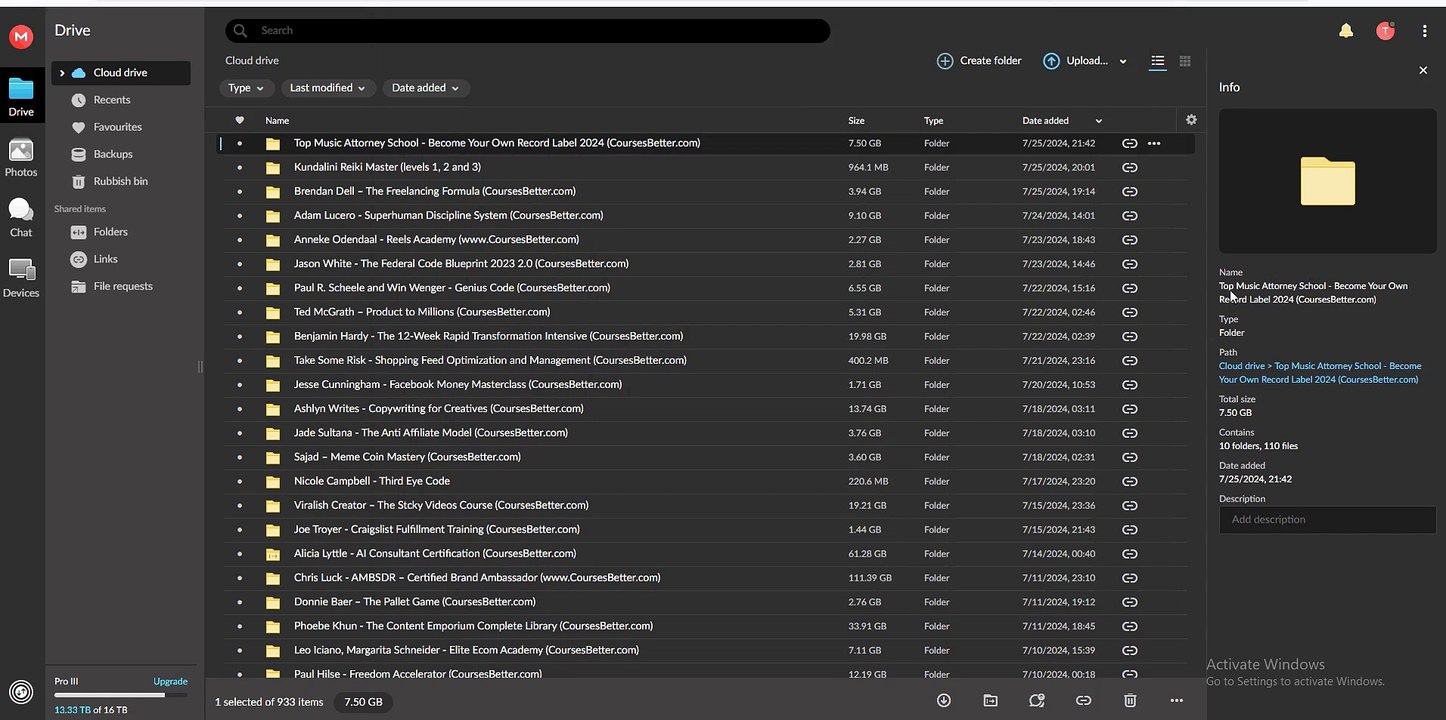Open the user avatar account menu
The height and width of the screenshot is (720, 1446).
click(1385, 31)
